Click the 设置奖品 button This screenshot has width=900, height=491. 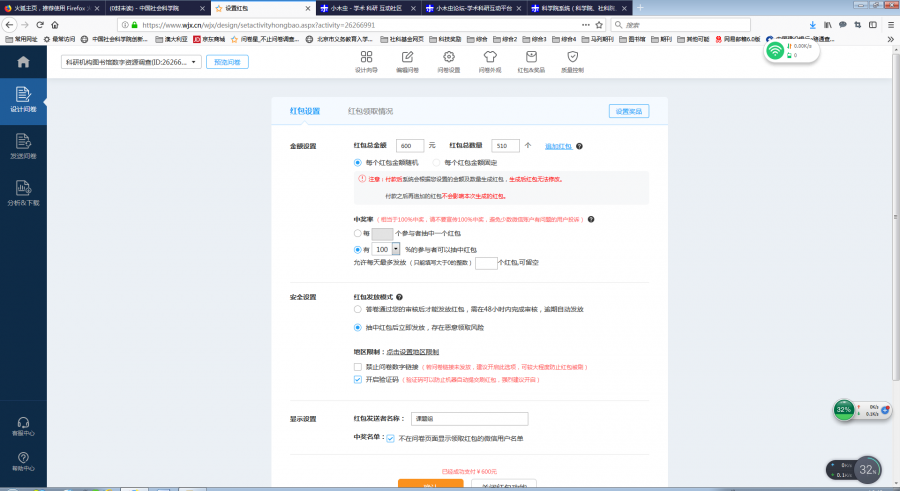click(628, 111)
